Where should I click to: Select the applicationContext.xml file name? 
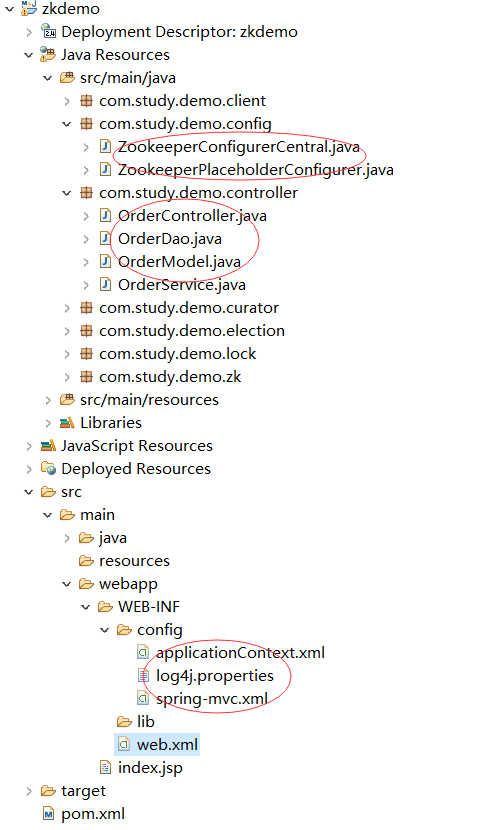point(240,653)
